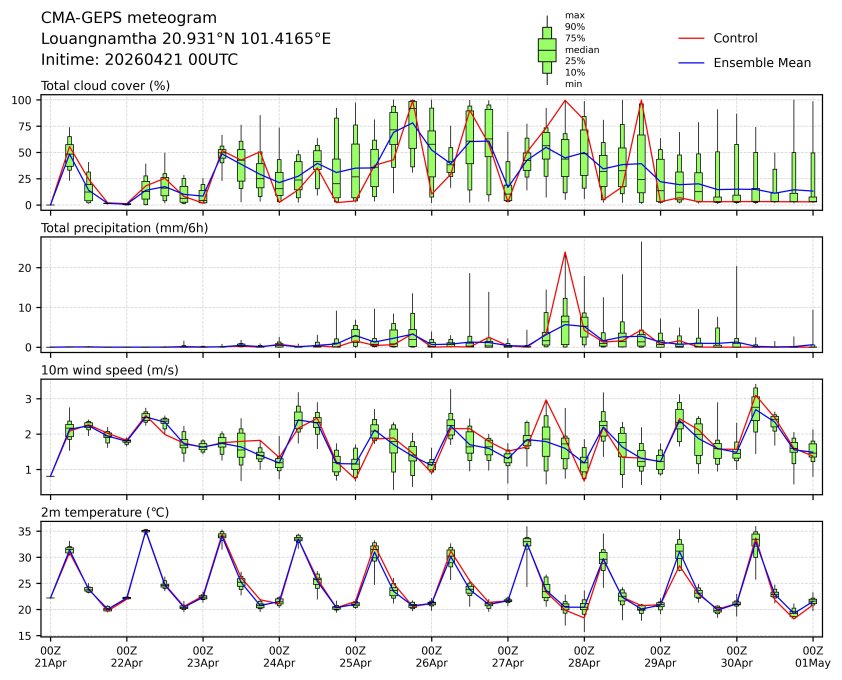842x680 pixels.
Task: Click the '00Z 01May' x-axis label
Action: [813, 656]
